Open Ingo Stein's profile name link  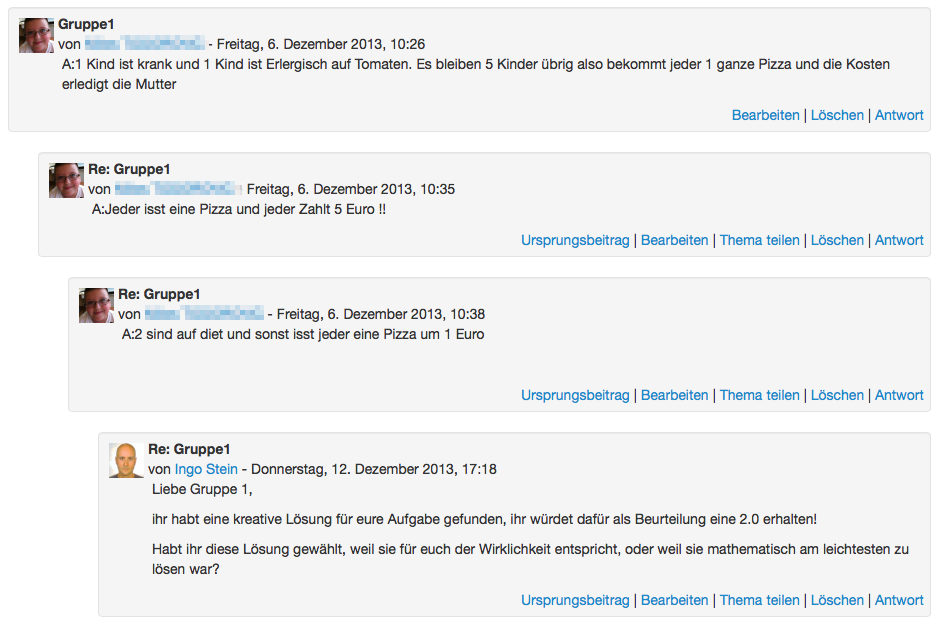206,469
